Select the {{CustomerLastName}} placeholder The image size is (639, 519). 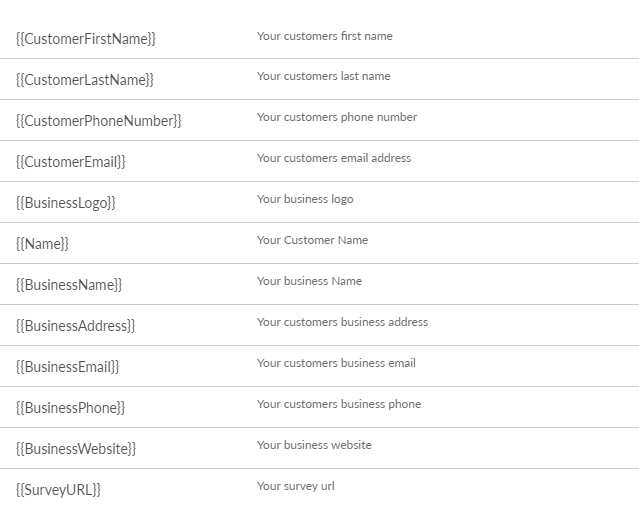coord(85,80)
